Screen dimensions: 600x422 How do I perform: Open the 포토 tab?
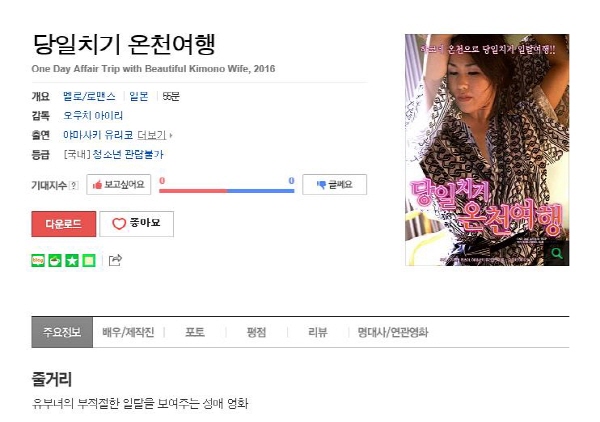pyautogui.click(x=195, y=332)
